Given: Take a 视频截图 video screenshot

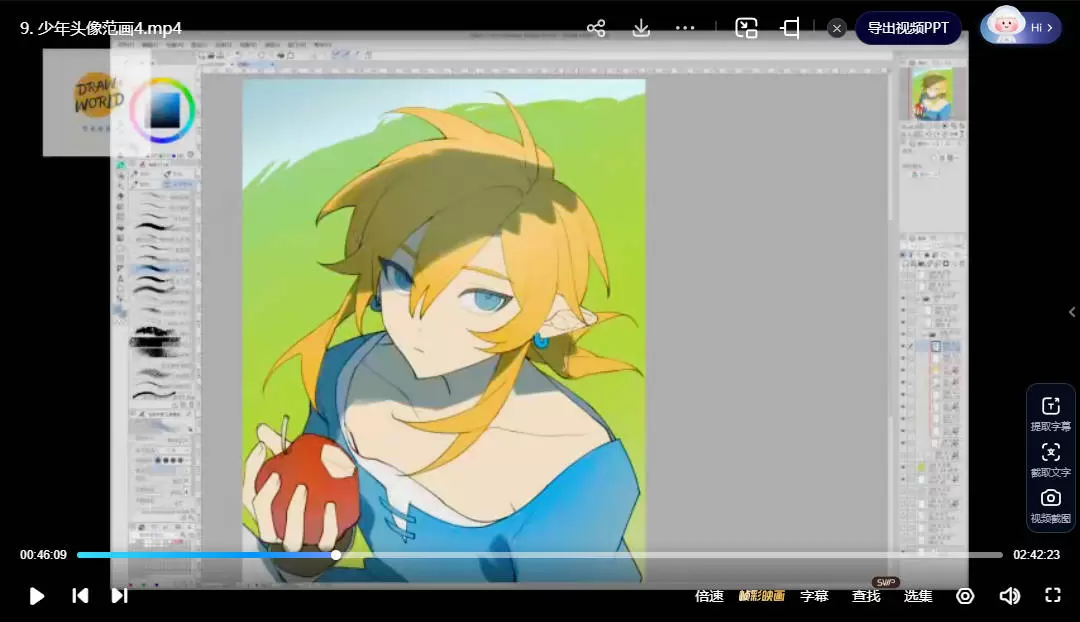Looking at the screenshot, I should pyautogui.click(x=1050, y=505).
